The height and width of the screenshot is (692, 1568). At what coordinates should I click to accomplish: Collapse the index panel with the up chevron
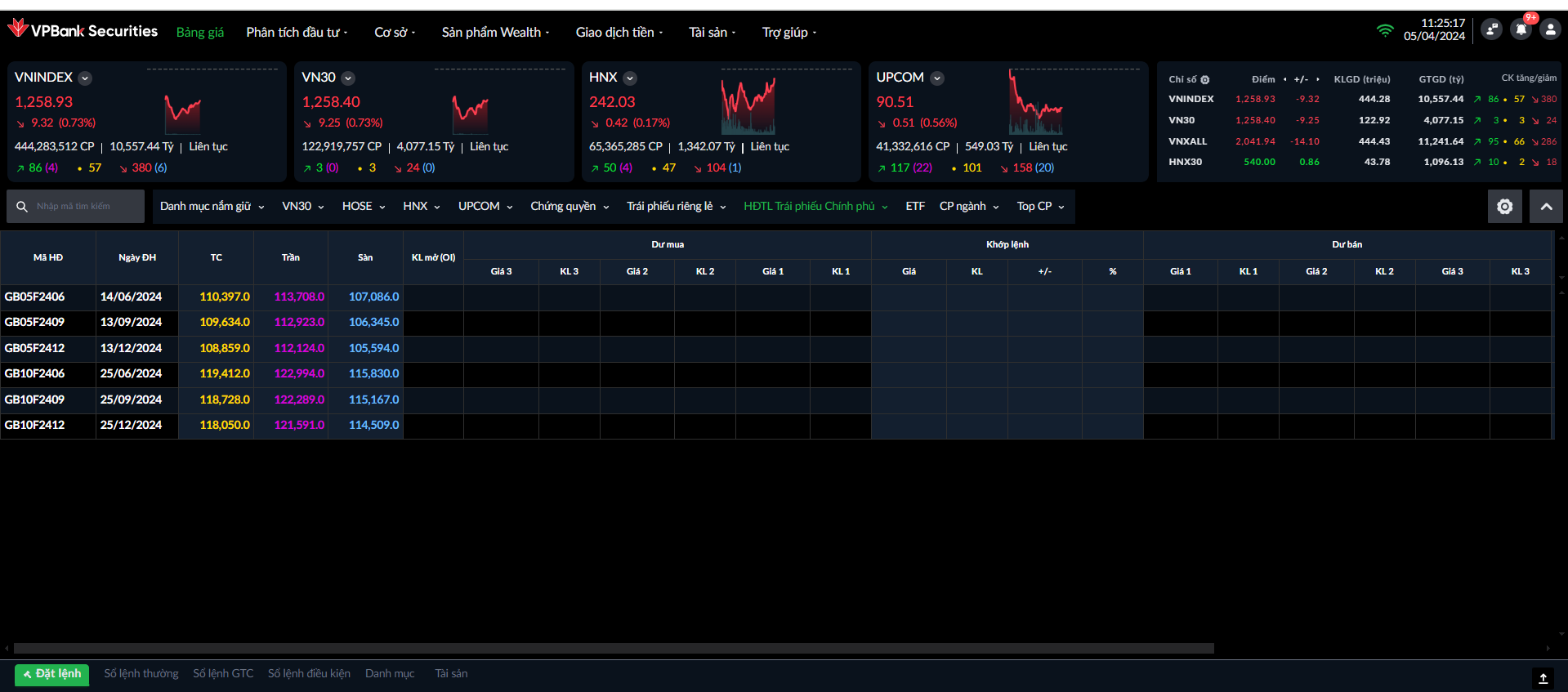(x=1546, y=207)
